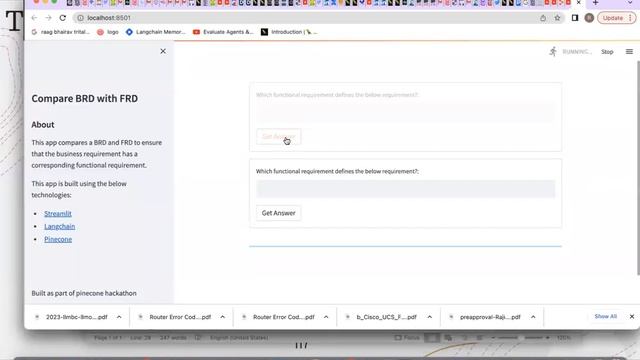Stop the running Streamlit script
This screenshot has height=360, width=640.
[607, 52]
